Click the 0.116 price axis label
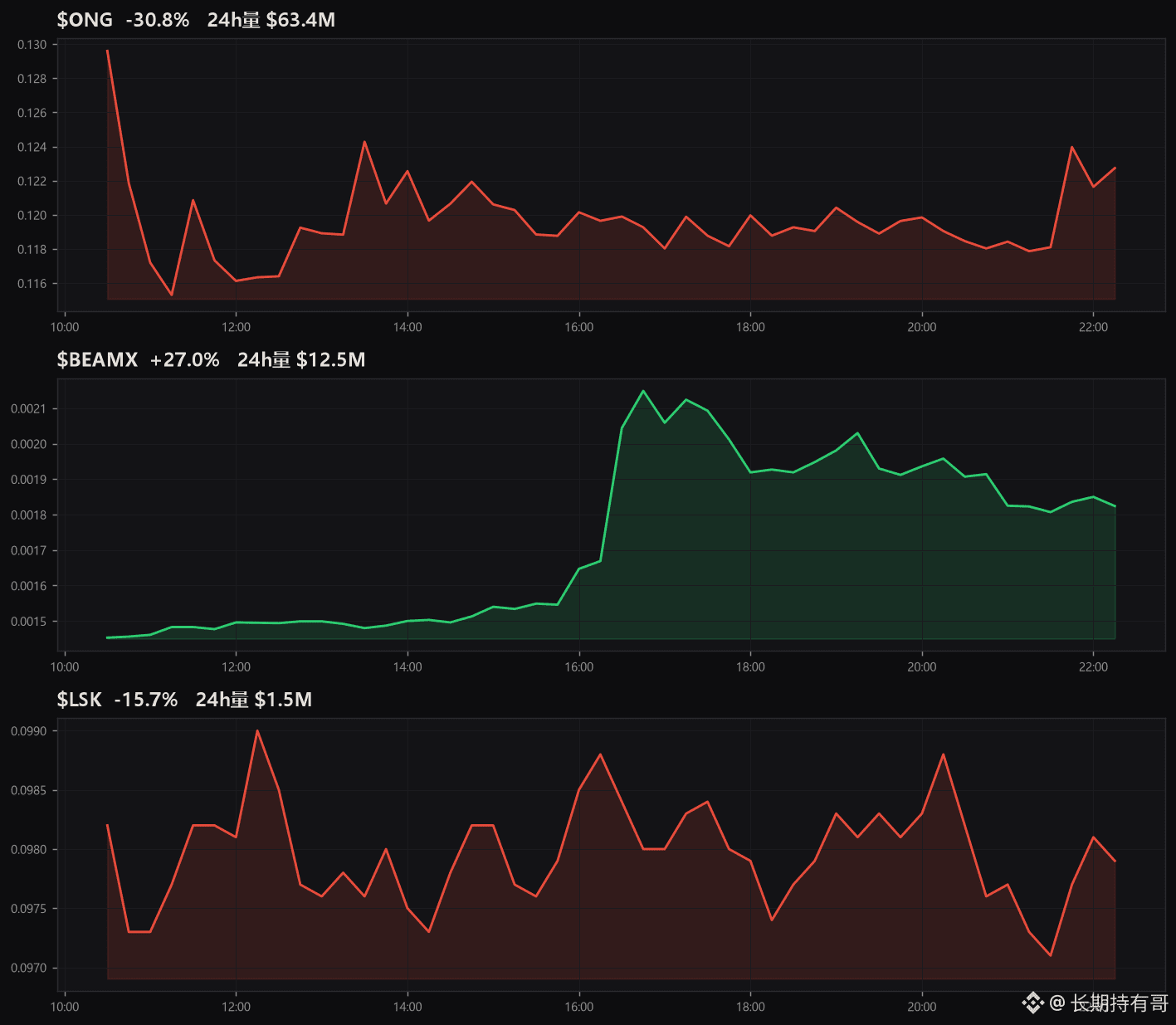The height and width of the screenshot is (1025, 1176). (32, 284)
